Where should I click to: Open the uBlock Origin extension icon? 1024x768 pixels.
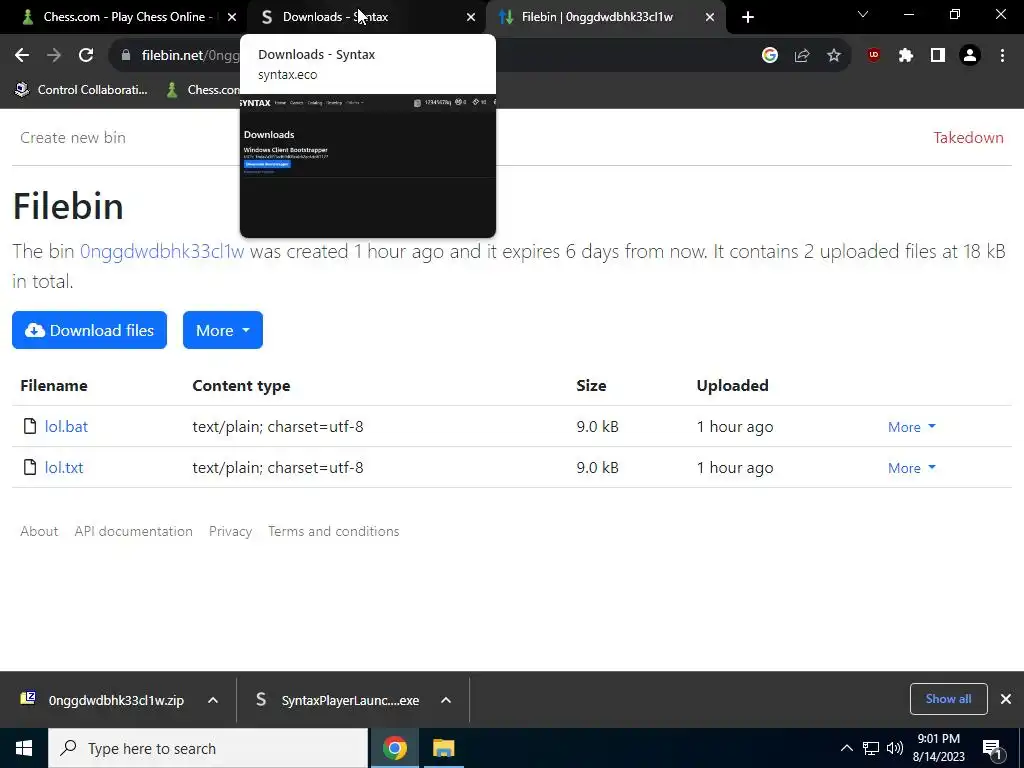pyautogui.click(x=874, y=56)
